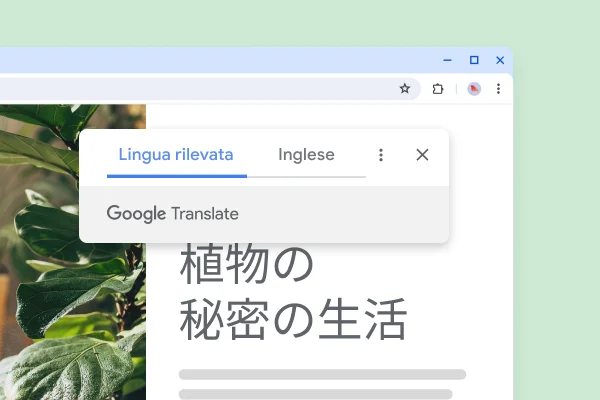This screenshot has width=600, height=400.
Task: Open the Extensions puzzle piece menu
Action: click(437, 89)
